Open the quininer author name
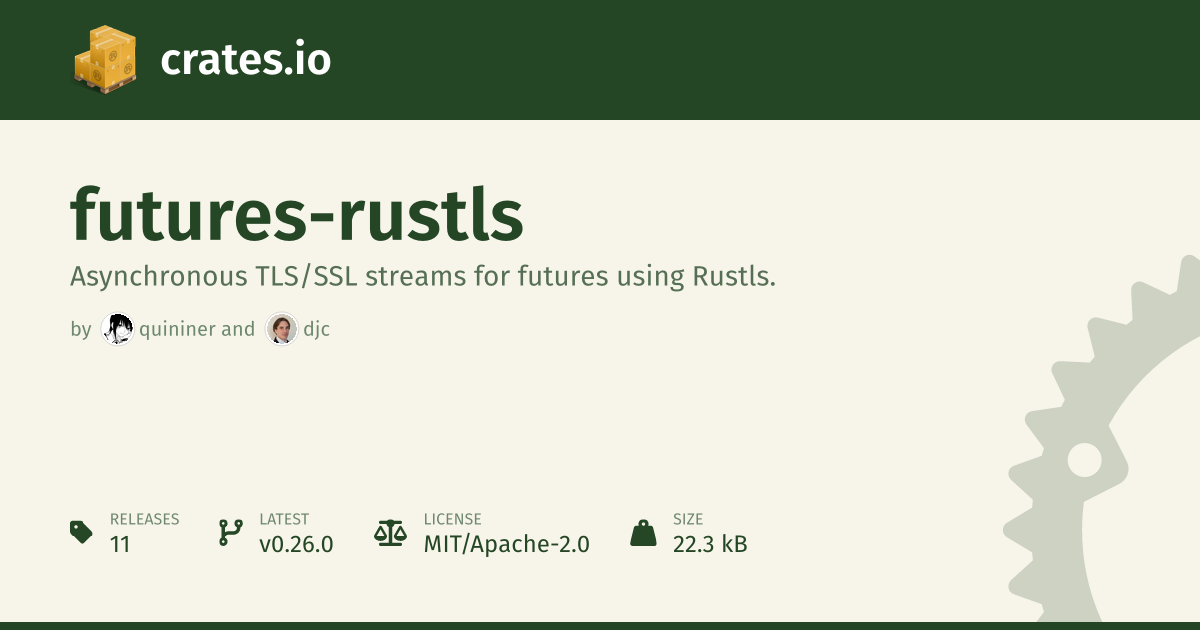Screen dimensions: 1200x630 [178, 329]
